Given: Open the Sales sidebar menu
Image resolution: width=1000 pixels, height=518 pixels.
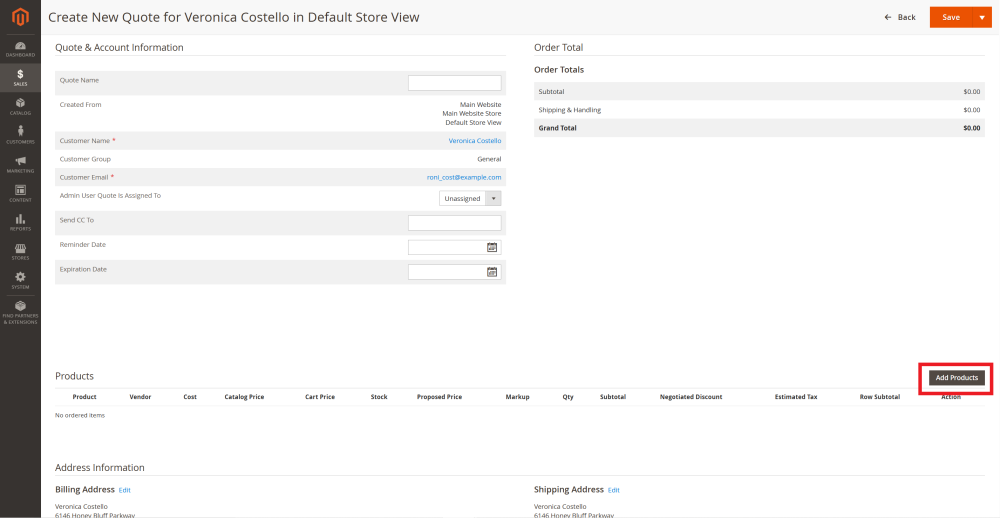Looking at the screenshot, I should (20, 78).
